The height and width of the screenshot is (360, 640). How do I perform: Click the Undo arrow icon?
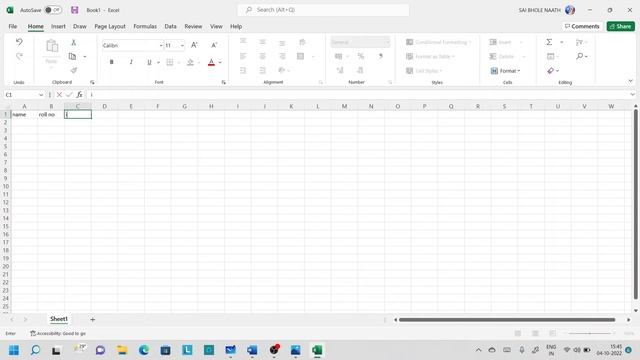pos(19,42)
